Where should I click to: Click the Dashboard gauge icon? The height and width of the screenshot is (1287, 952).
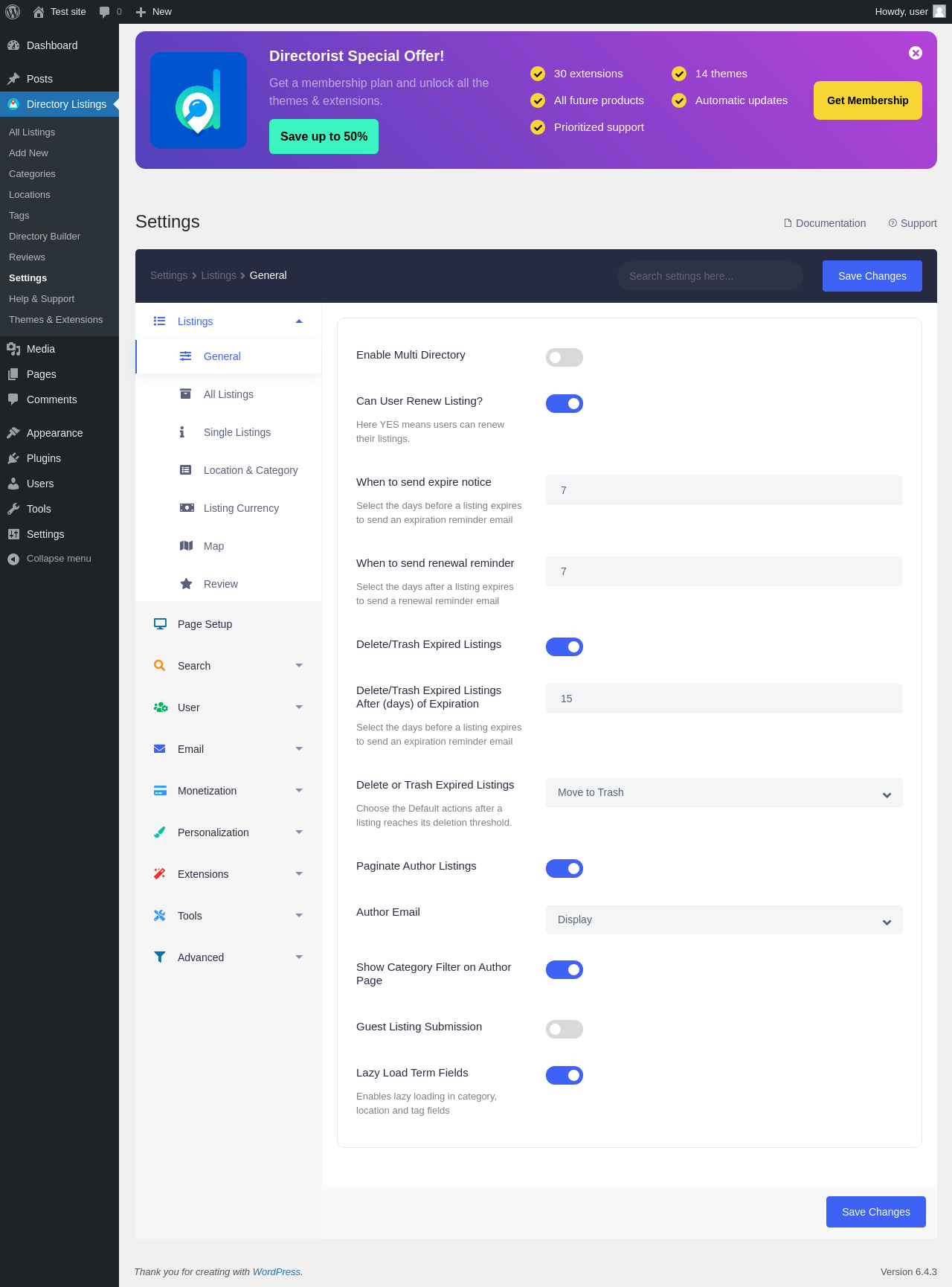coord(13,45)
